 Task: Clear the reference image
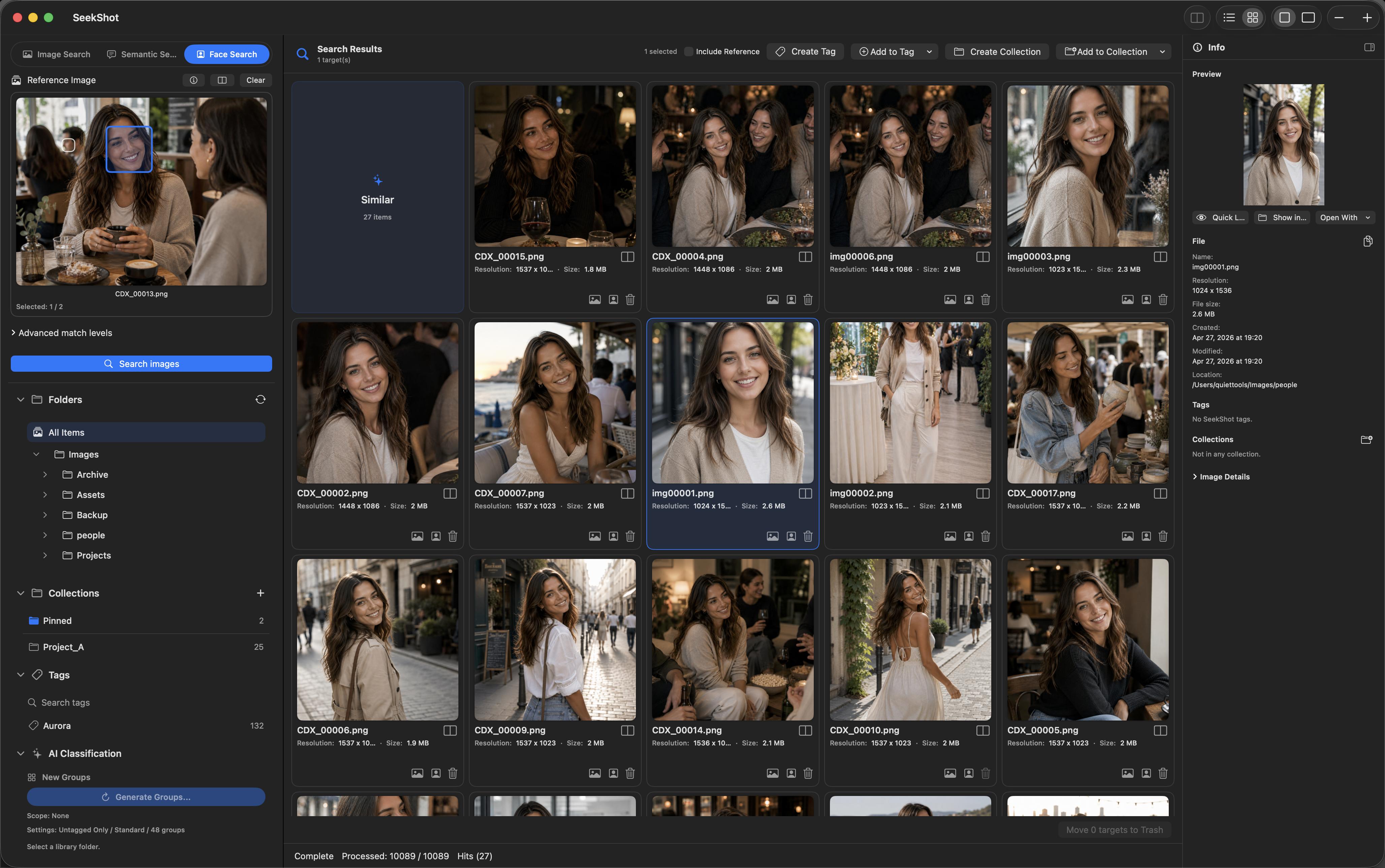pos(256,80)
